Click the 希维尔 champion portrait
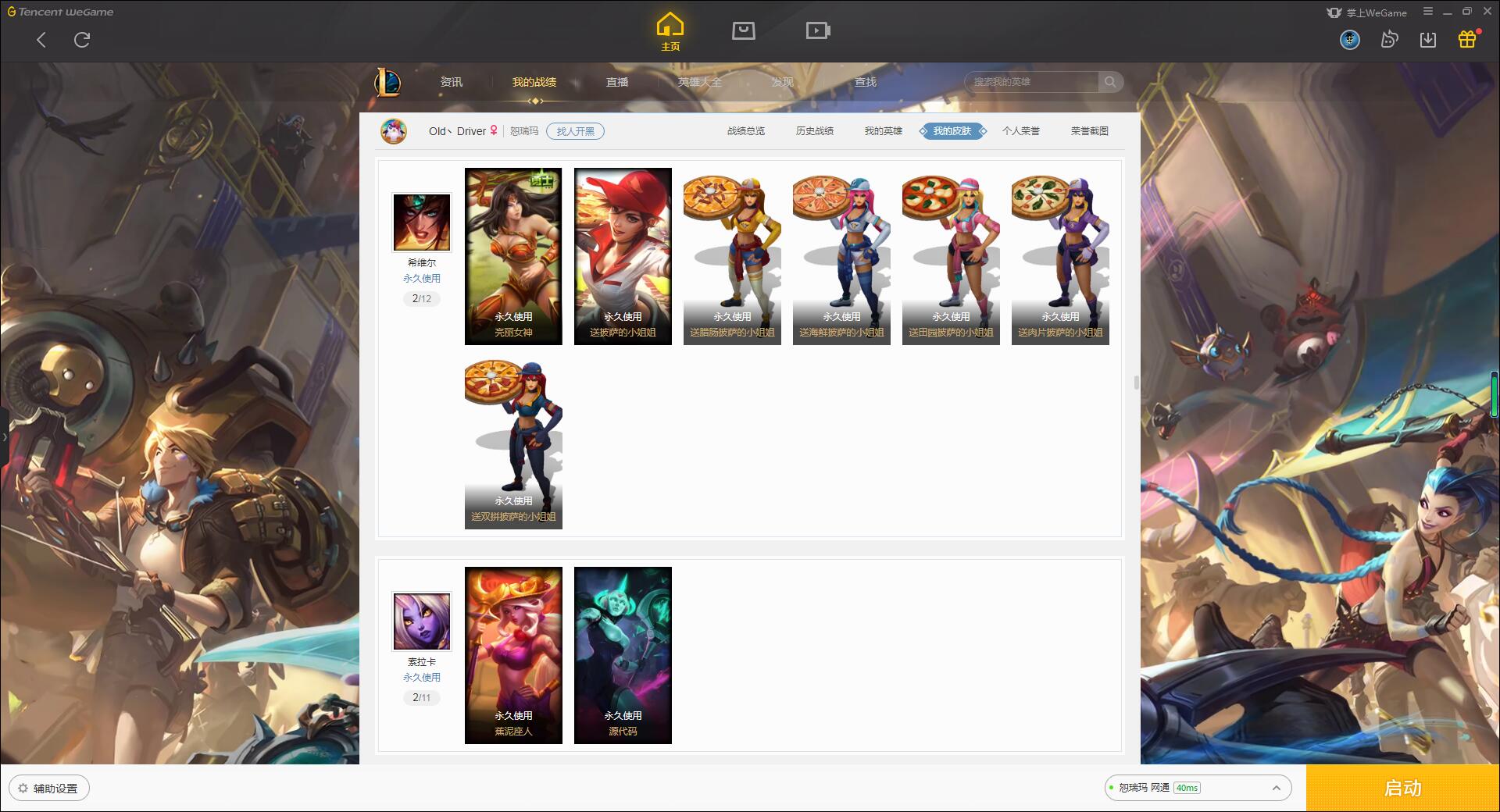The image size is (1500, 812). [422, 223]
